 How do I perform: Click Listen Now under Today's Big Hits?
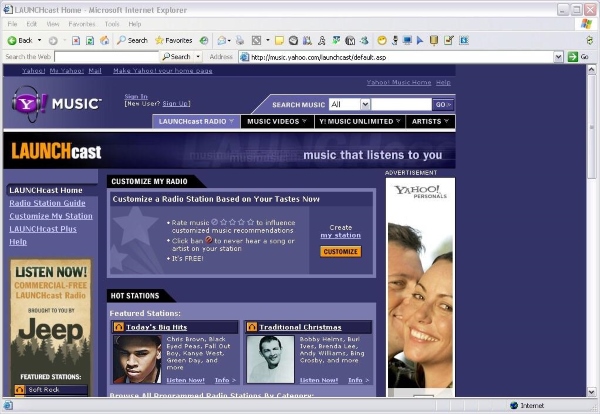pos(186,380)
